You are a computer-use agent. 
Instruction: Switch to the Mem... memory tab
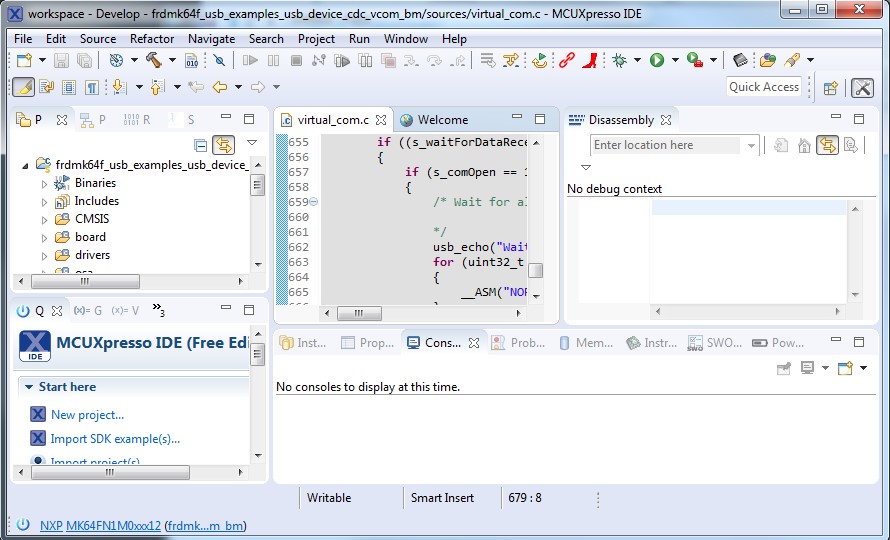point(586,342)
